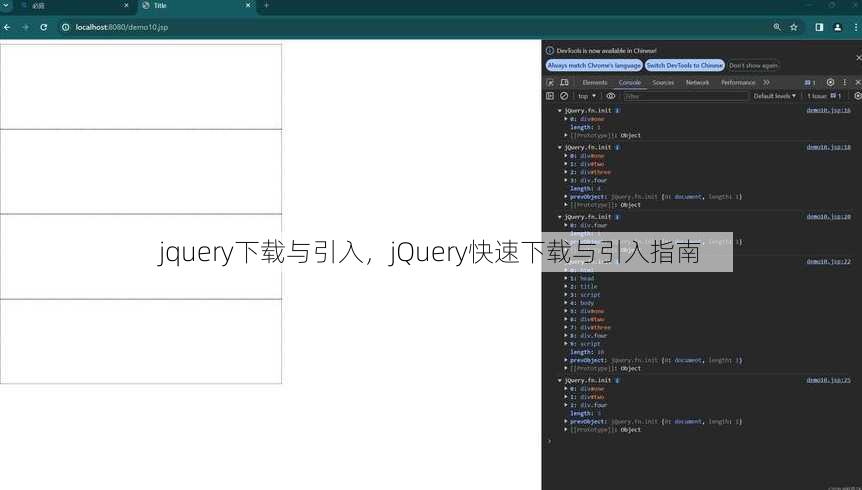
Task: Select the length: 10 text
Action: (x=587, y=352)
